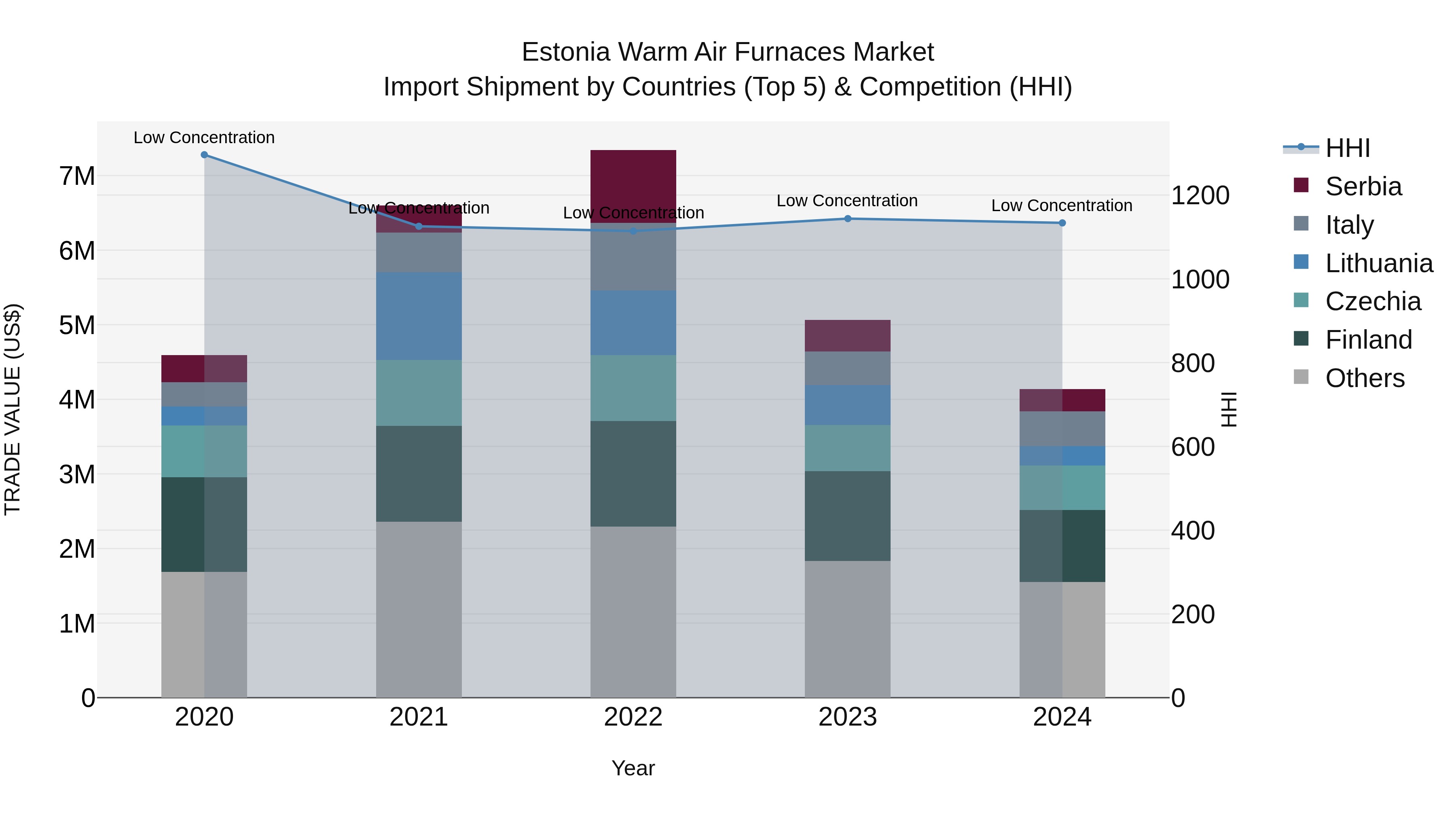Screen dimensions: 1456x819
Task: Click the HHI line marker for 2024
Action: (1062, 223)
